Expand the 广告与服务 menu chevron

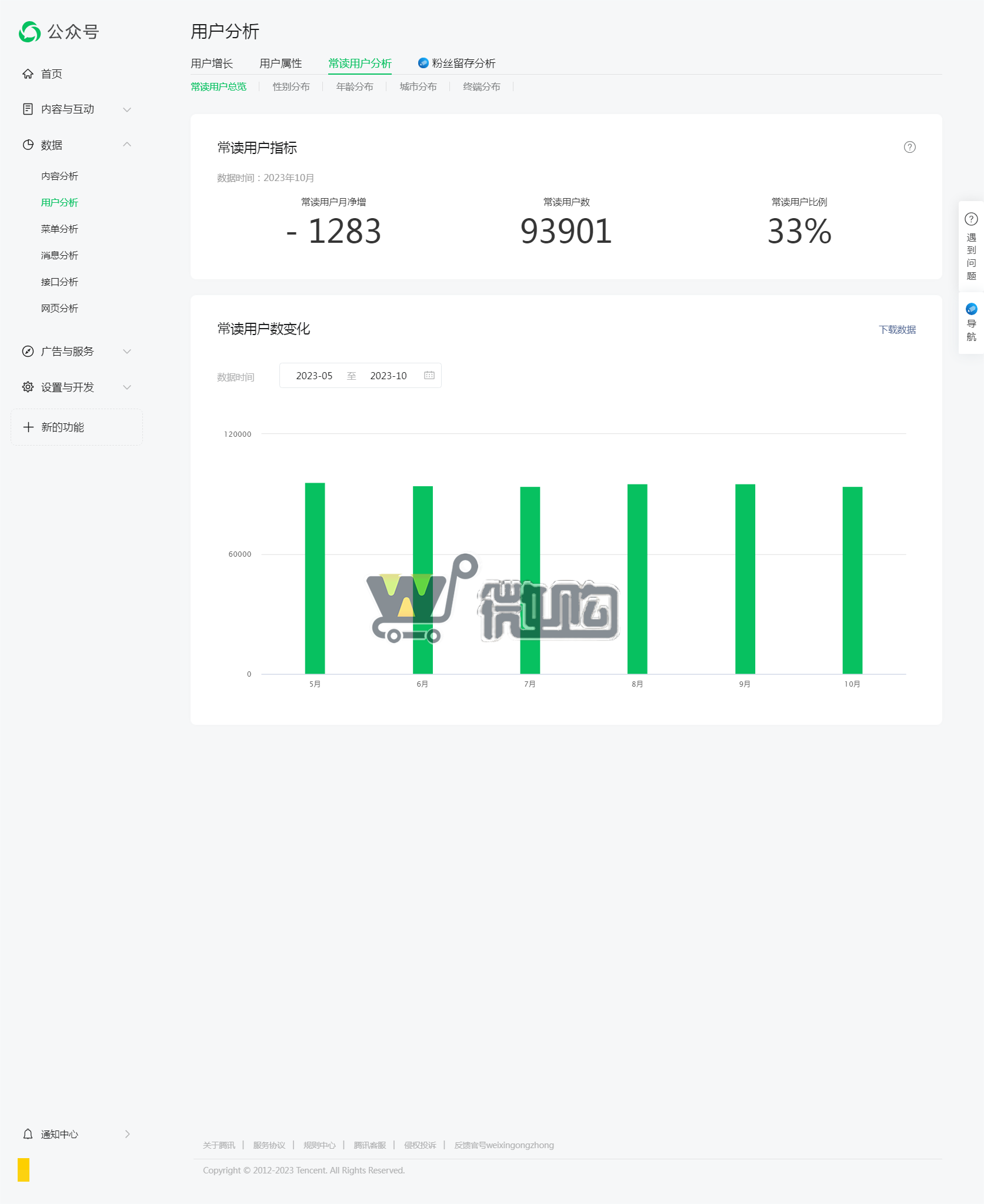(127, 352)
